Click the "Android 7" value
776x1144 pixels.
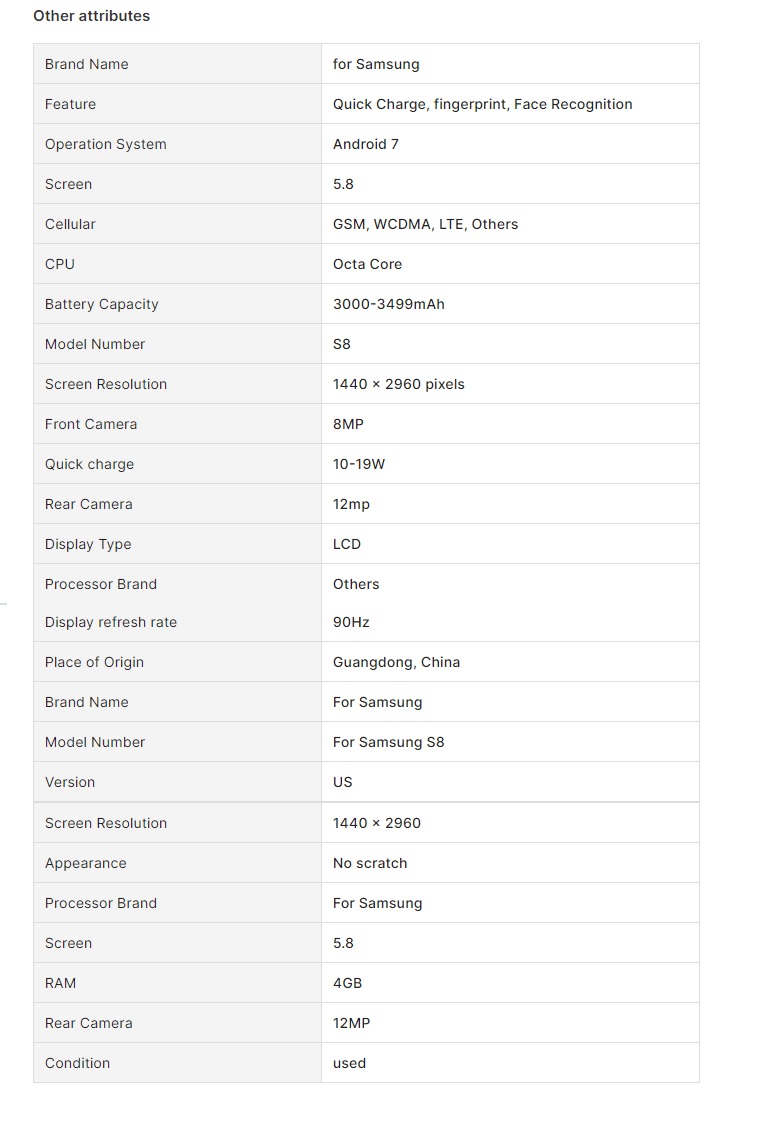[366, 144]
